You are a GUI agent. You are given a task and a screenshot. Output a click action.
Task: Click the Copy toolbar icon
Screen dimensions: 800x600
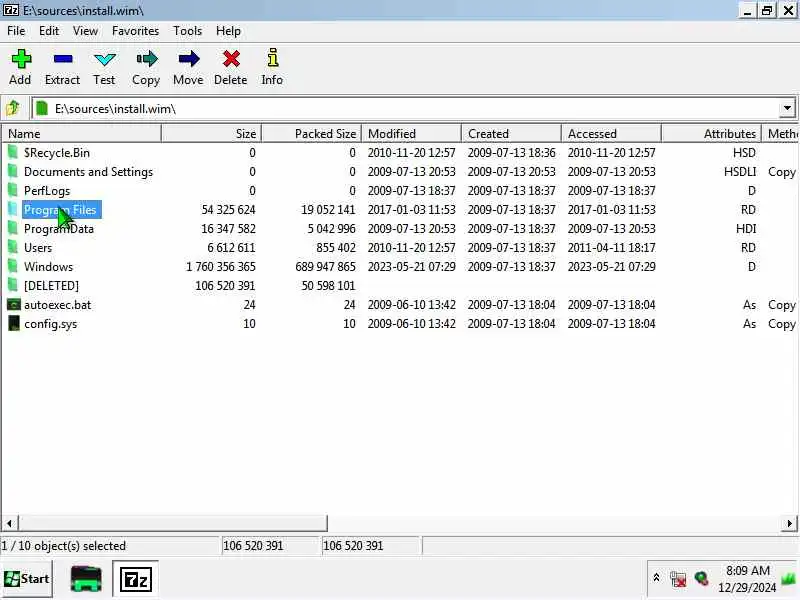click(147, 59)
